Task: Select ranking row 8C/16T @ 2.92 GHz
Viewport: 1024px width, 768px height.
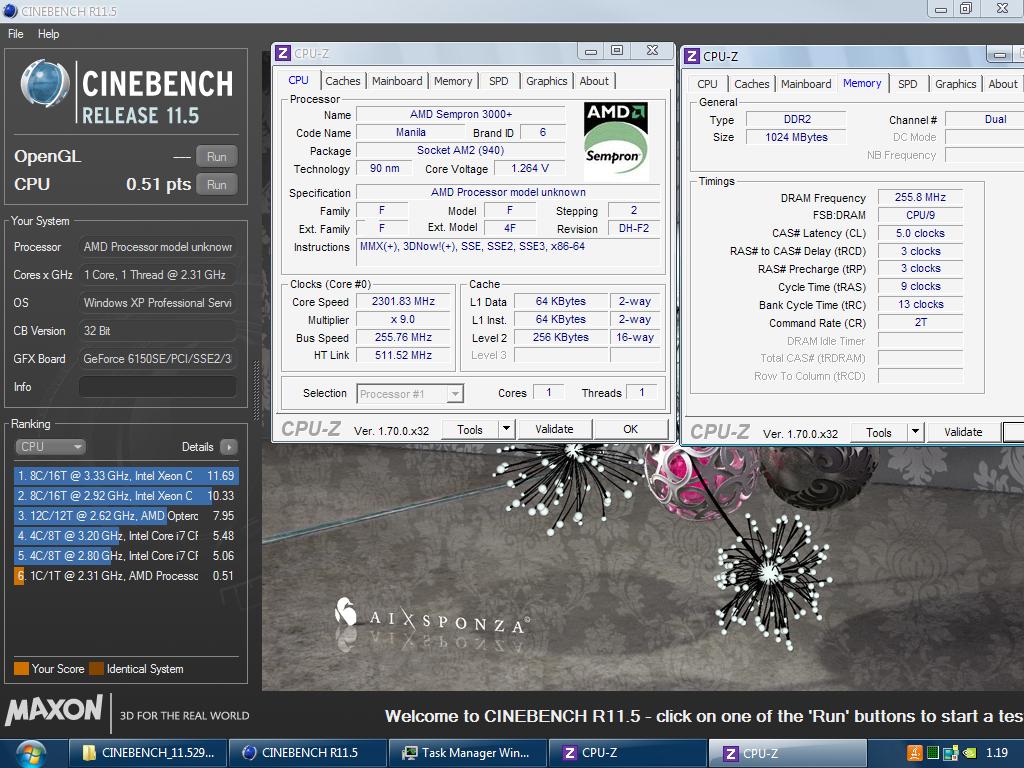Action: pos(126,496)
